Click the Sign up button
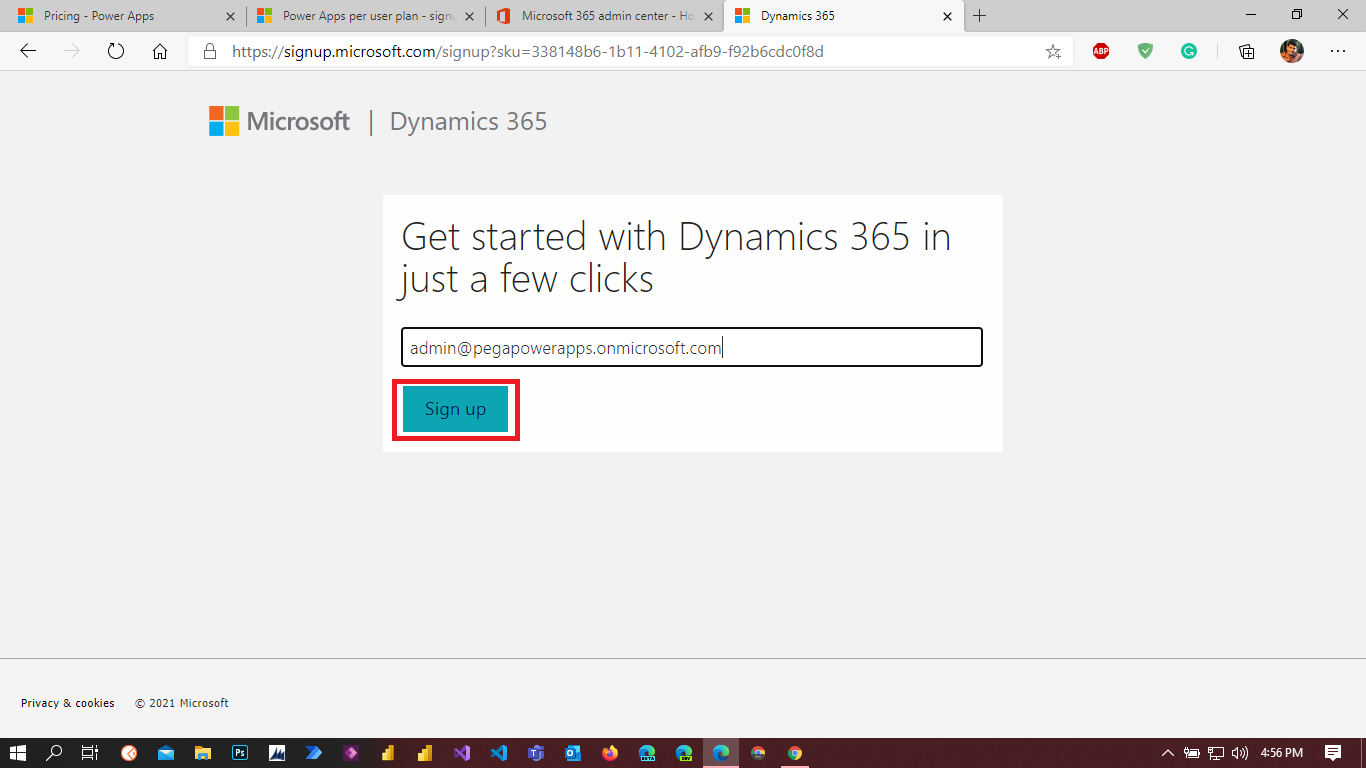This screenshot has height=768, width=1366. [455, 409]
